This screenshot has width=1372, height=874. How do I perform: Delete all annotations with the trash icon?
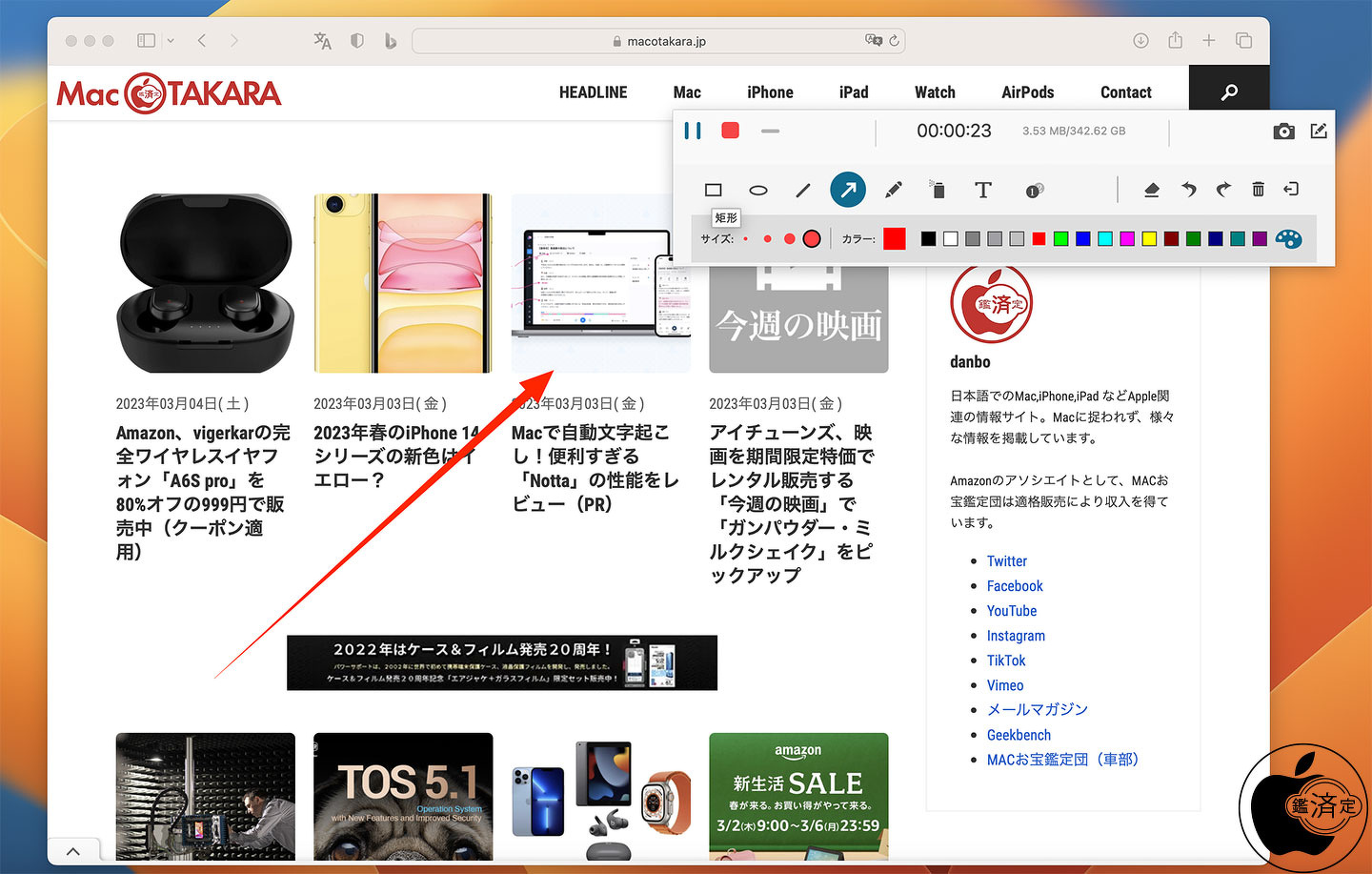1258,190
